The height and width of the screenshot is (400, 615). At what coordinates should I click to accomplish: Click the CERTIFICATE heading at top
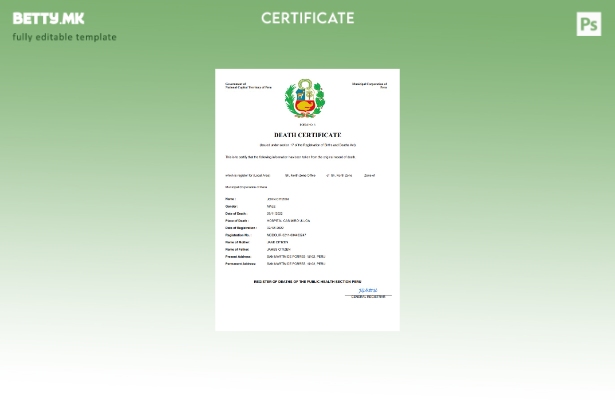tap(307, 18)
